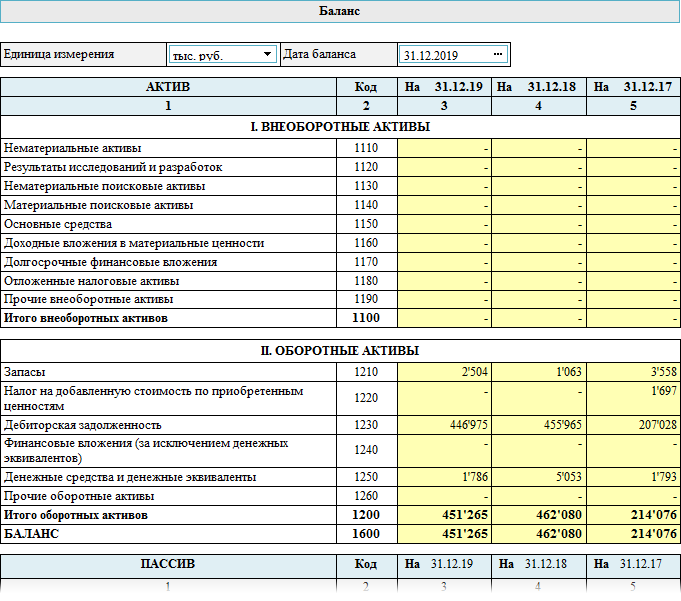The width and height of the screenshot is (681, 601).
Task: Select the VAT value 1'697 cell
Action: click(634, 398)
